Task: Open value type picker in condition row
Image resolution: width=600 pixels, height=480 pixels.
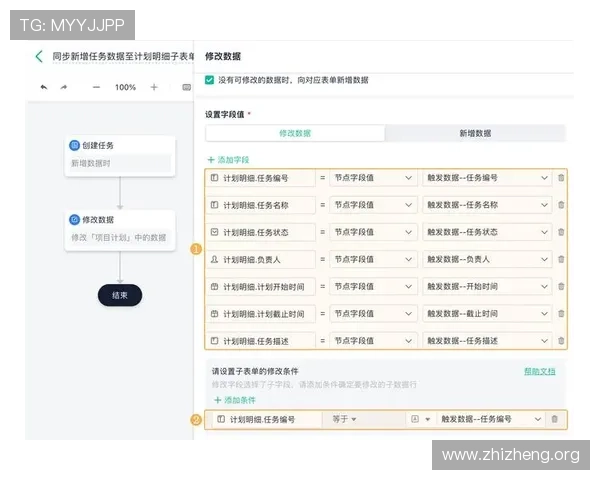Action: 421,419
